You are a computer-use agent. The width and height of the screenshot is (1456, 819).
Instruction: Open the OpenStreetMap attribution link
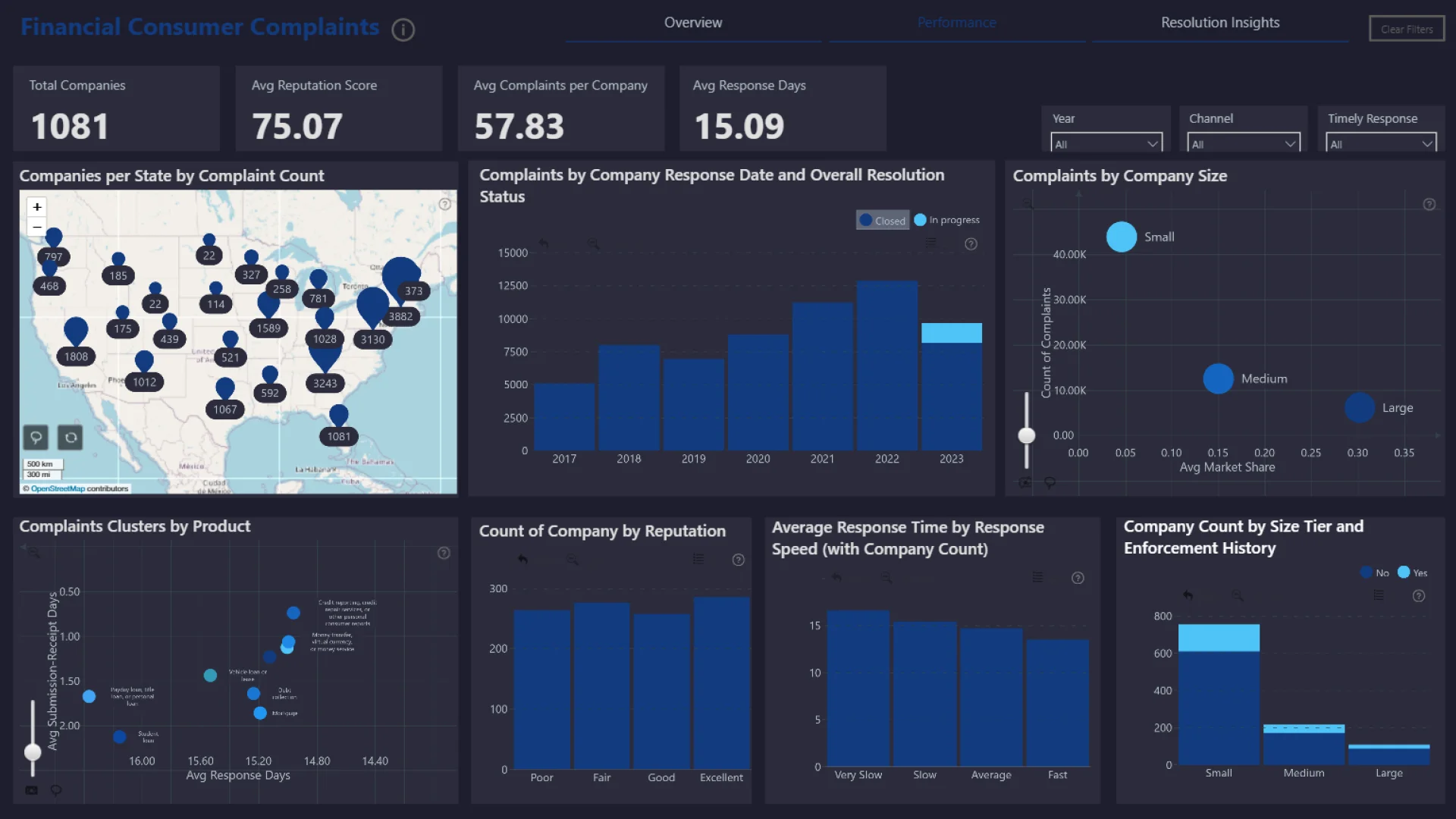58,489
